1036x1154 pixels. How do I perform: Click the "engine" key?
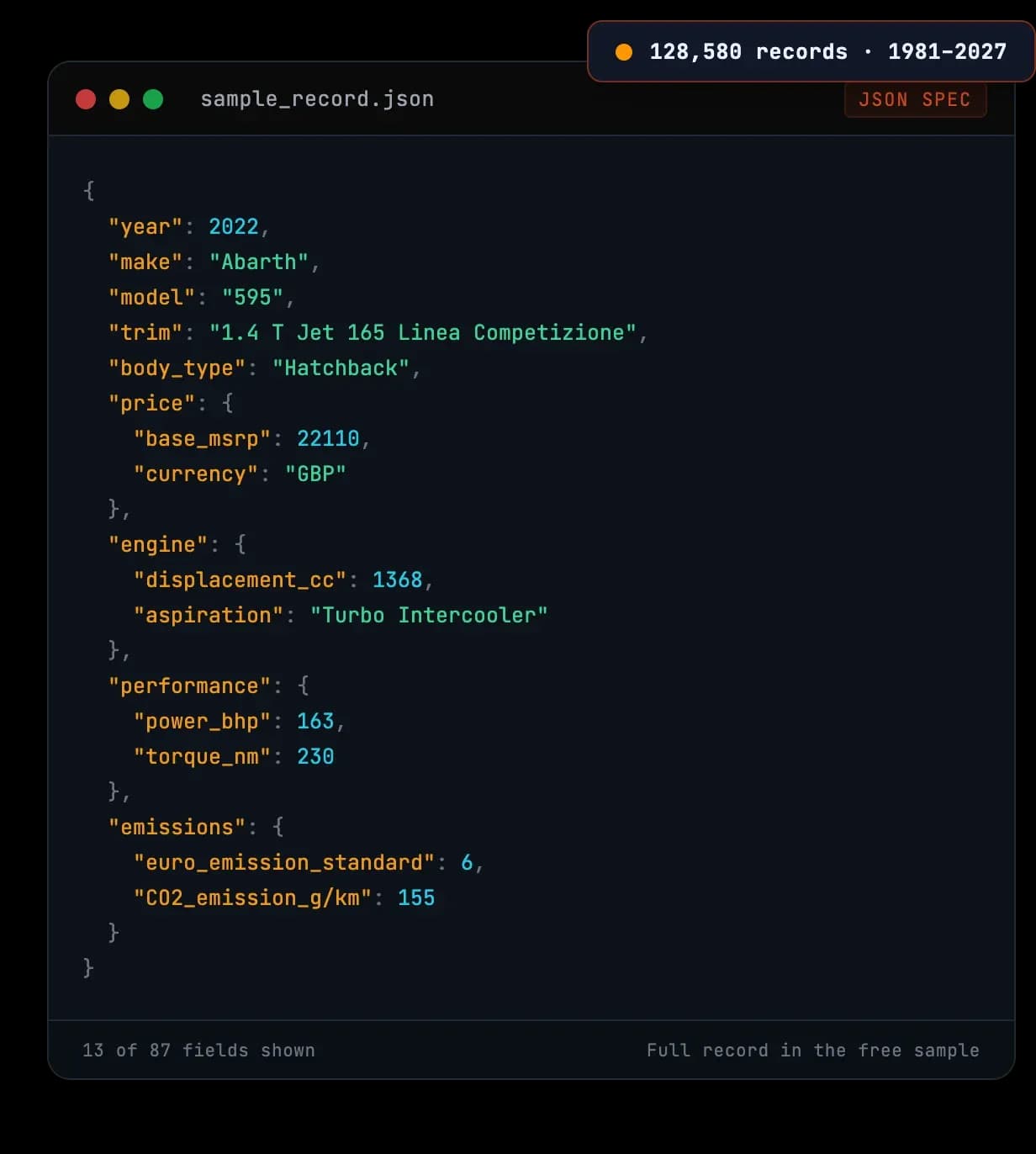tap(158, 545)
